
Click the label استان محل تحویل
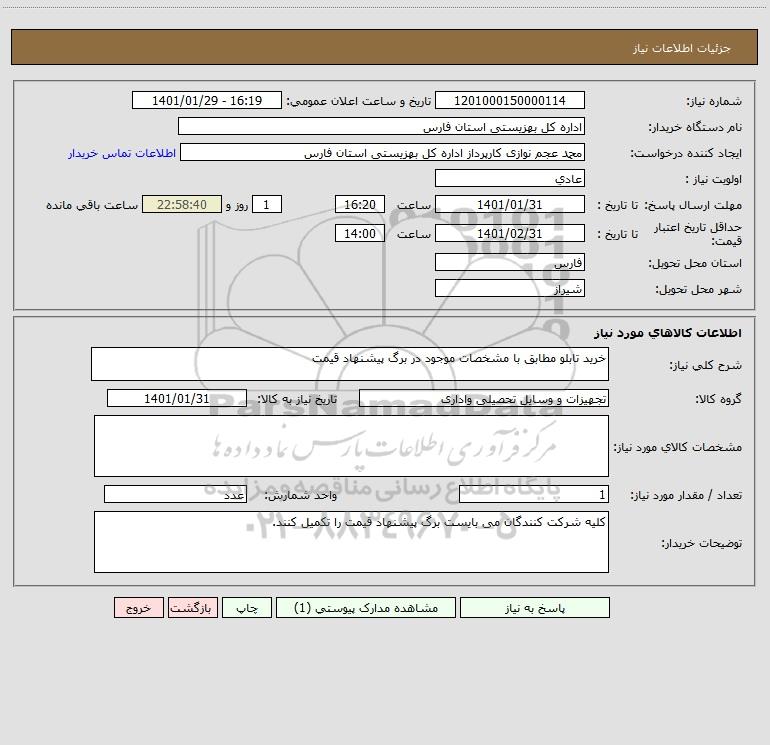695,263
